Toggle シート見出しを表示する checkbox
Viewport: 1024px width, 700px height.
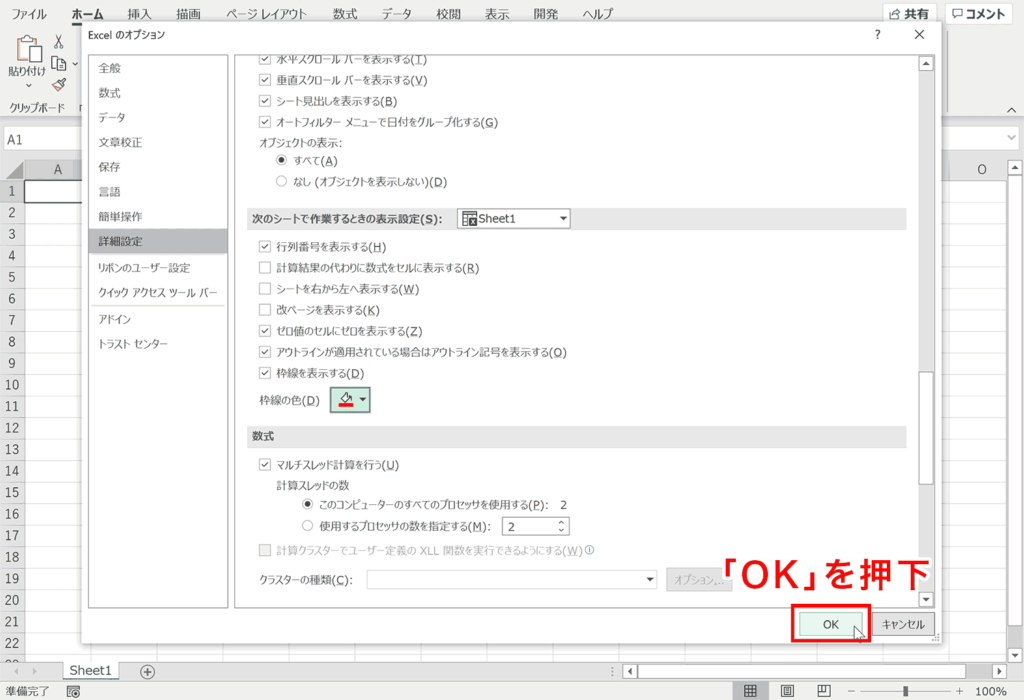pyautogui.click(x=264, y=101)
